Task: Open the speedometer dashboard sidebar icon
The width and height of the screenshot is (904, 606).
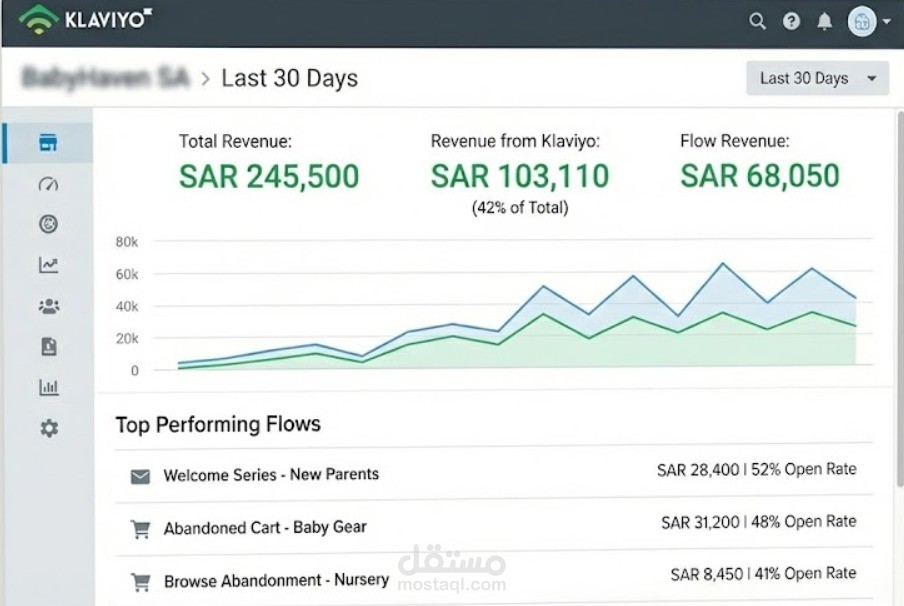Action: (48, 184)
